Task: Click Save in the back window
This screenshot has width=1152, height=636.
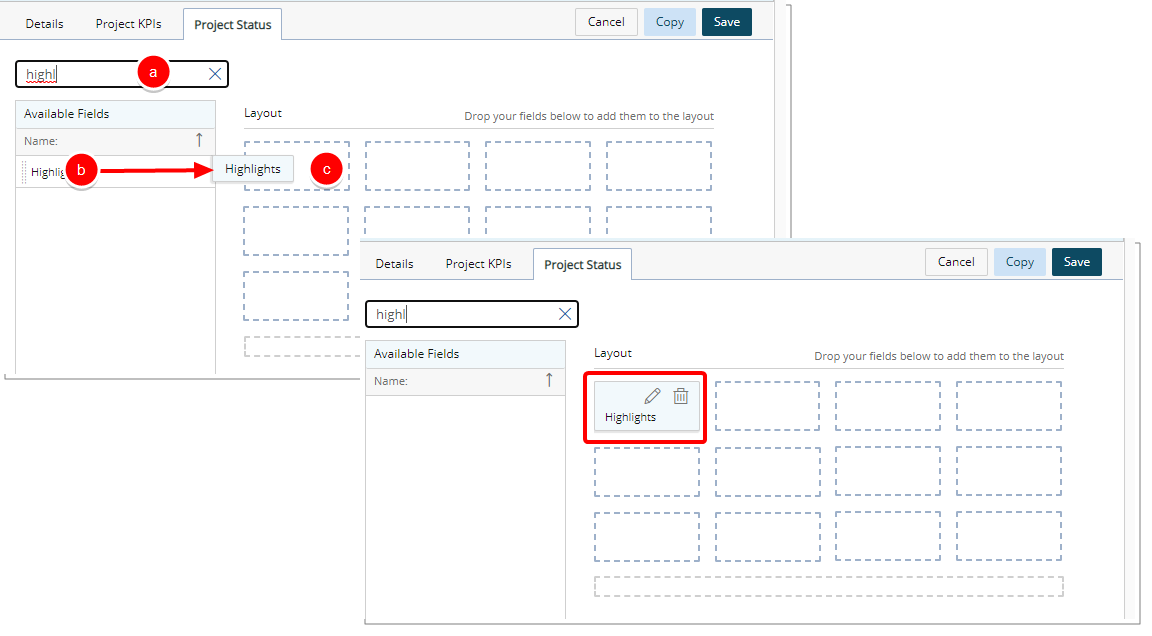Action: point(727,22)
